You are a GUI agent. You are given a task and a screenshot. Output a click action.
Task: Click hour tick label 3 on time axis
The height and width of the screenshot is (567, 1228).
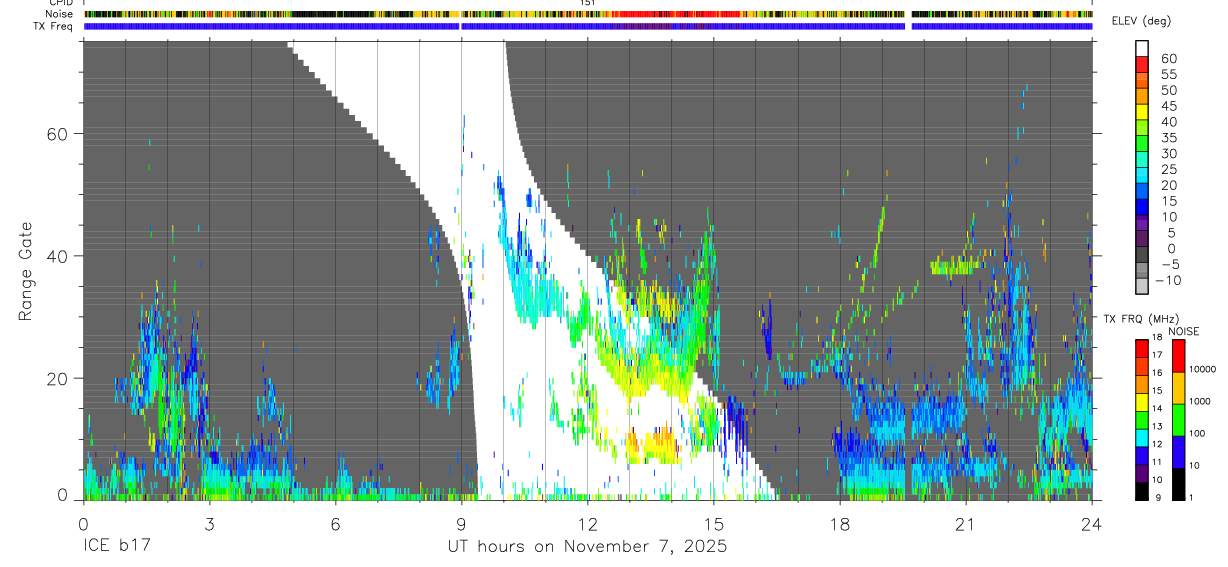click(209, 524)
